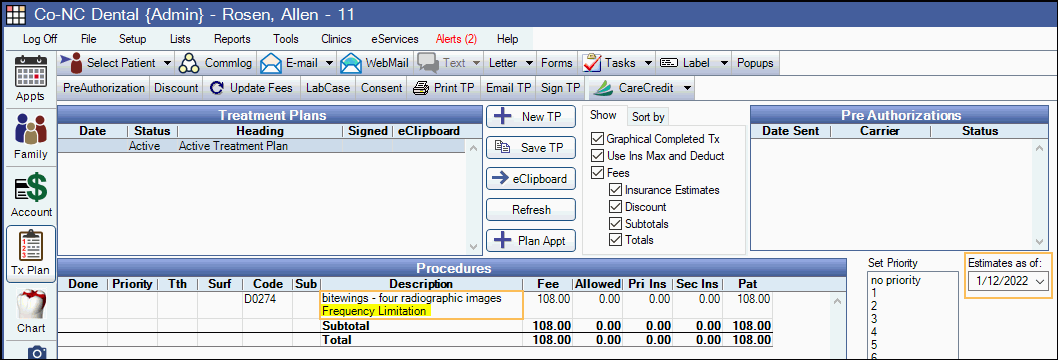The image size is (1058, 360).
Task: Click New TP plus button
Action: pyautogui.click(x=530, y=117)
